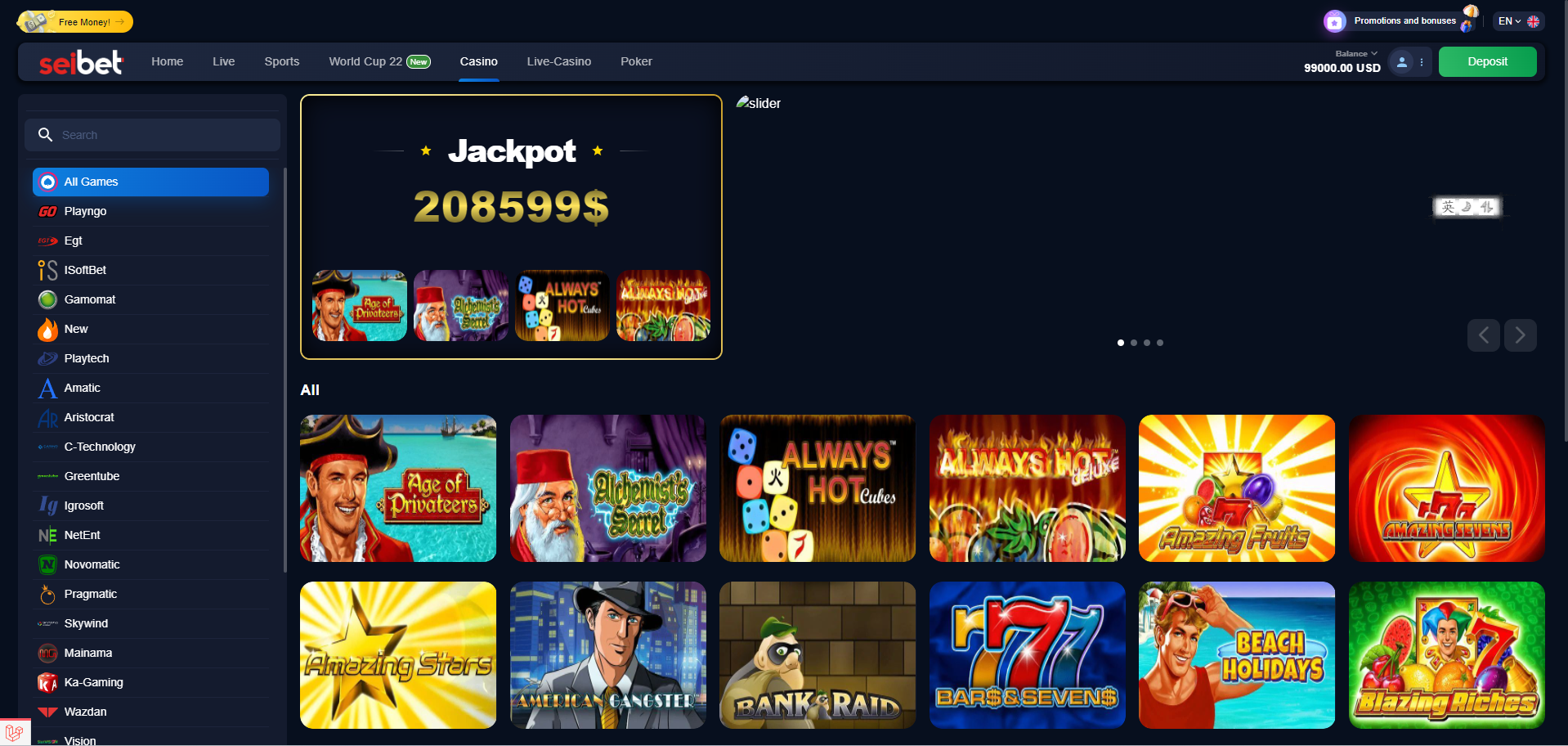
Task: Click the user profile avatar icon
Action: (1401, 62)
